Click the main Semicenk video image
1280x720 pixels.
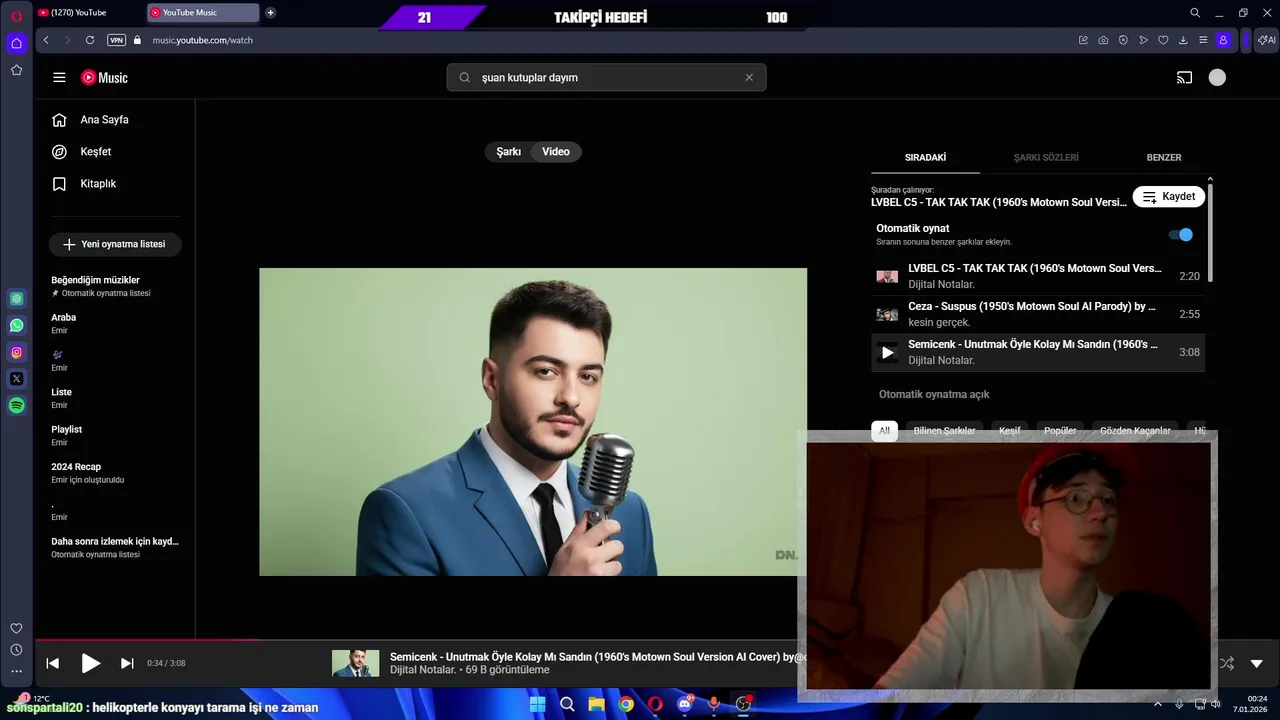(533, 422)
